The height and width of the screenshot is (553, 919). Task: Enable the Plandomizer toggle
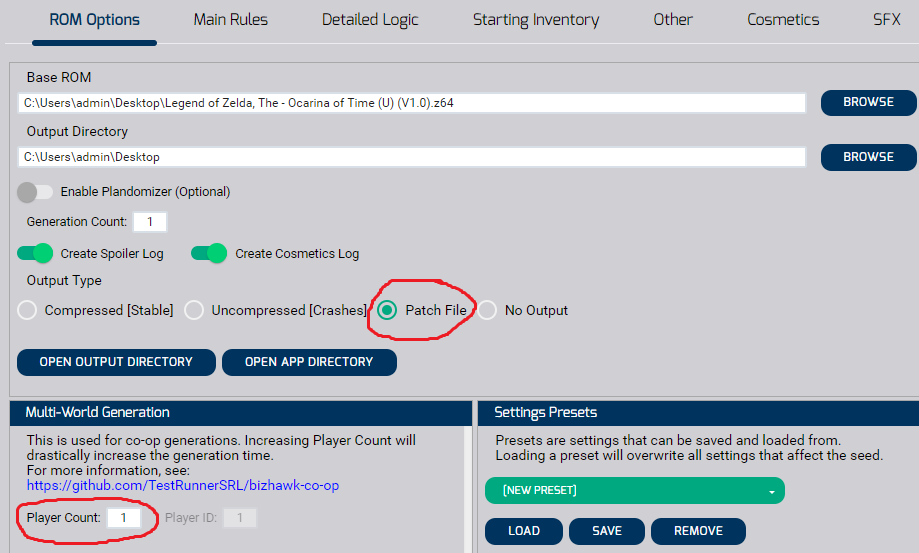tap(35, 192)
